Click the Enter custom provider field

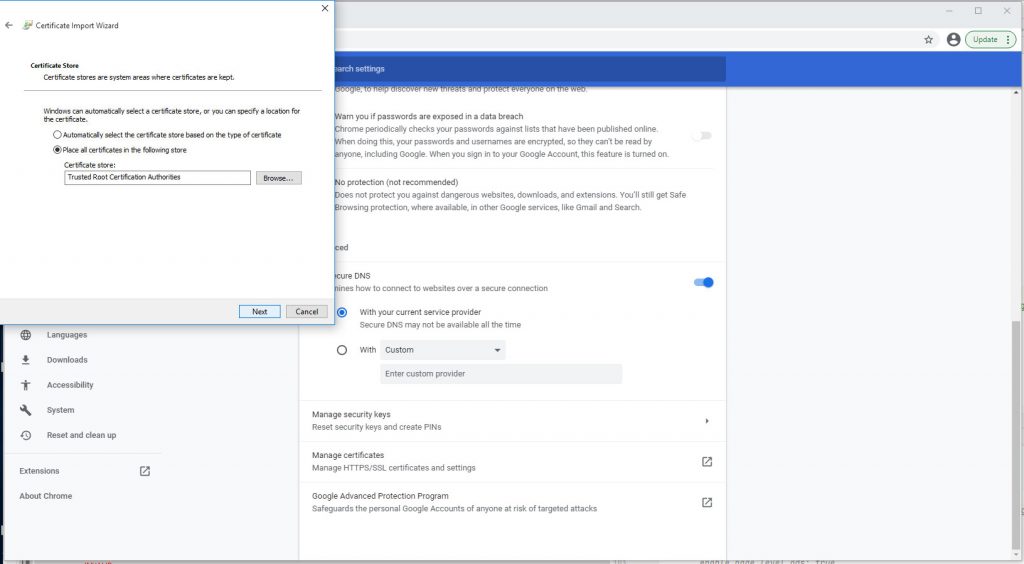point(501,373)
